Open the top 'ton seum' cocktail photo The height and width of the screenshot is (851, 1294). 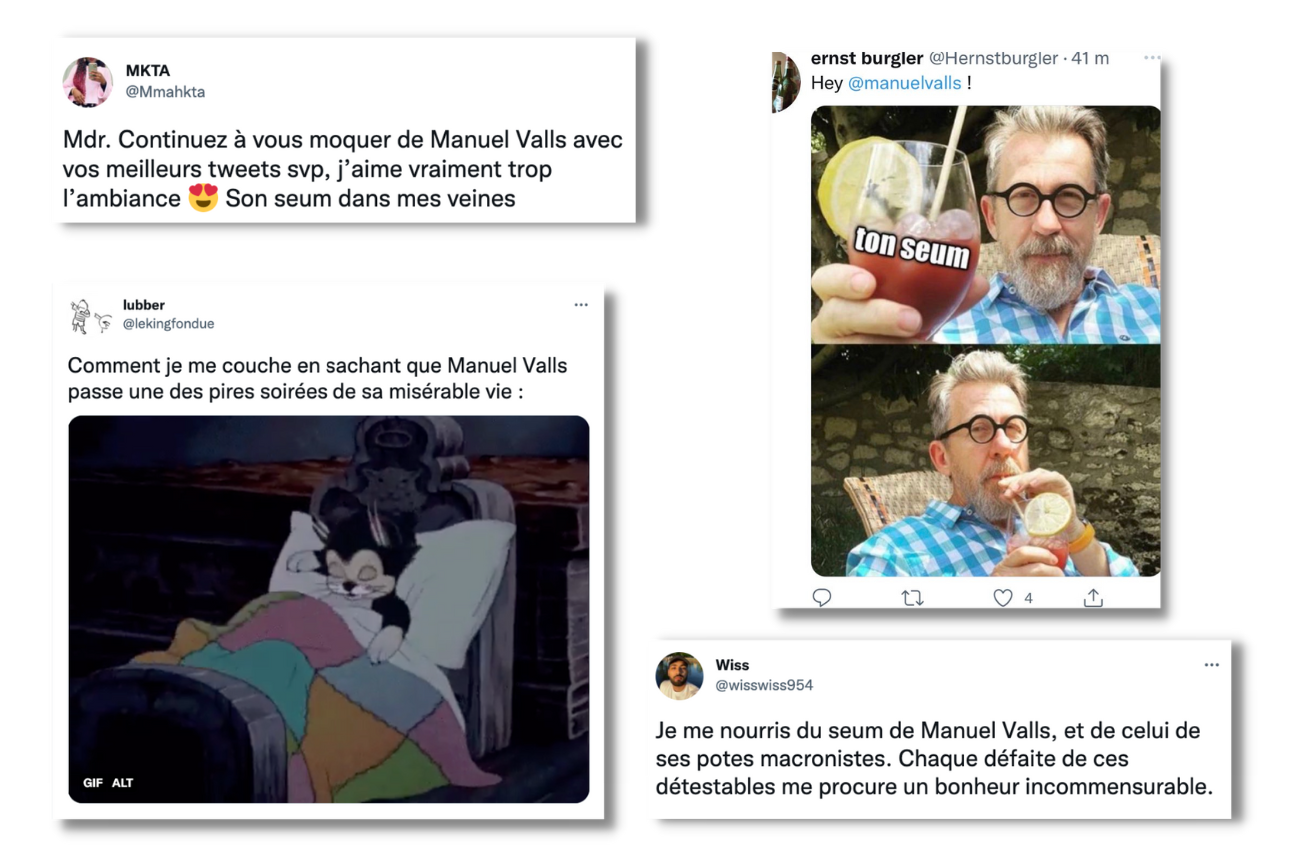click(985, 225)
